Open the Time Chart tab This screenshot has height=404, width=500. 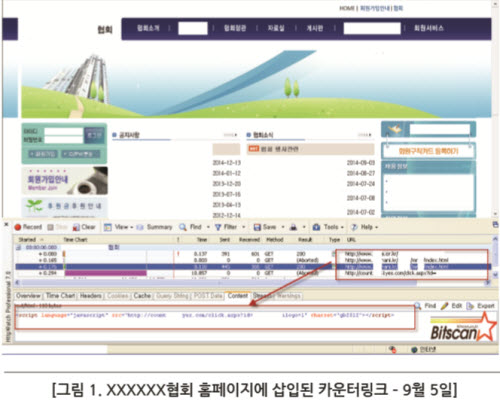pos(60,296)
